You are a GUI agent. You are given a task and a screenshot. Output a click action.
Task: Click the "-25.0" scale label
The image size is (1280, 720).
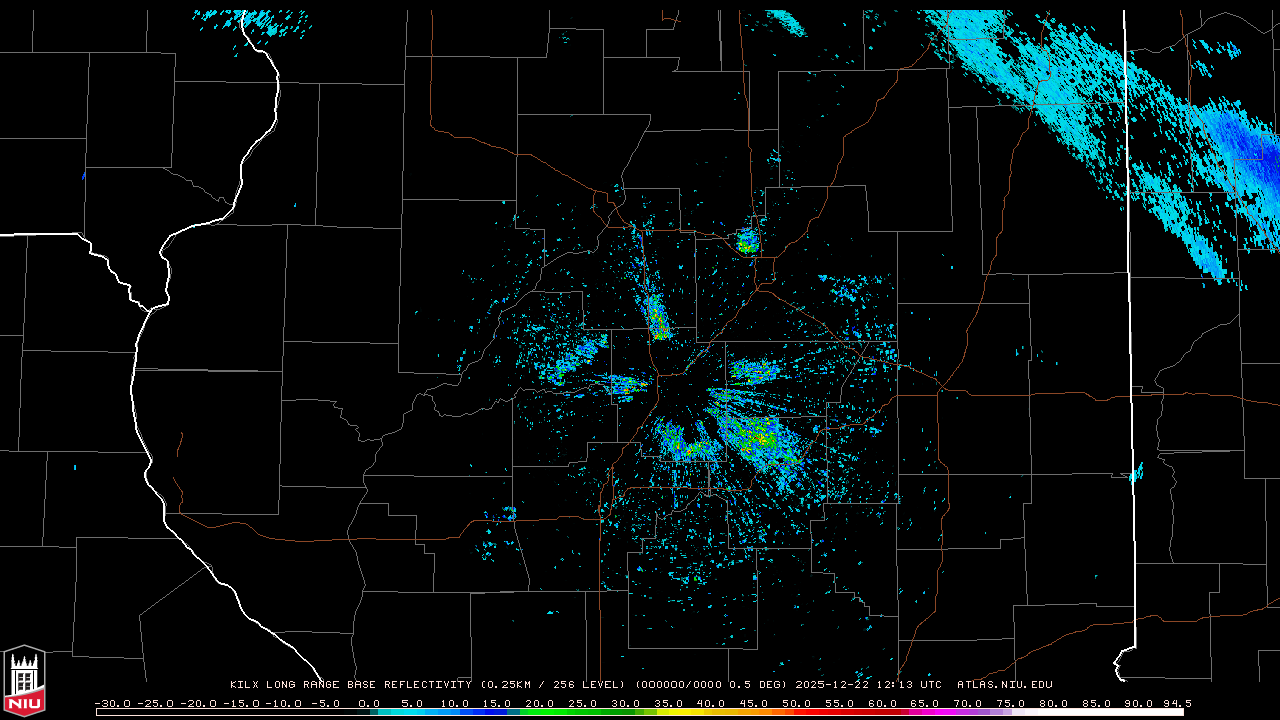(155, 703)
